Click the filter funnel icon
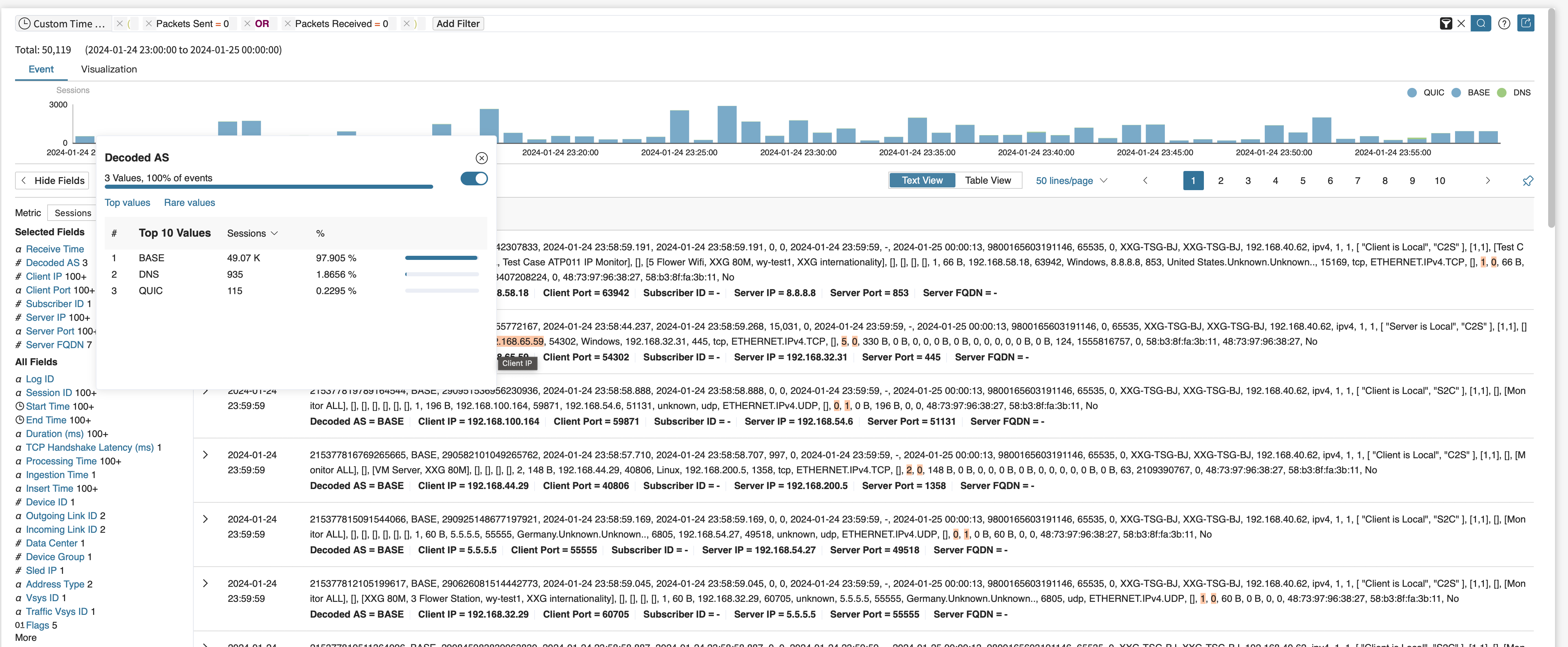 (x=1445, y=24)
